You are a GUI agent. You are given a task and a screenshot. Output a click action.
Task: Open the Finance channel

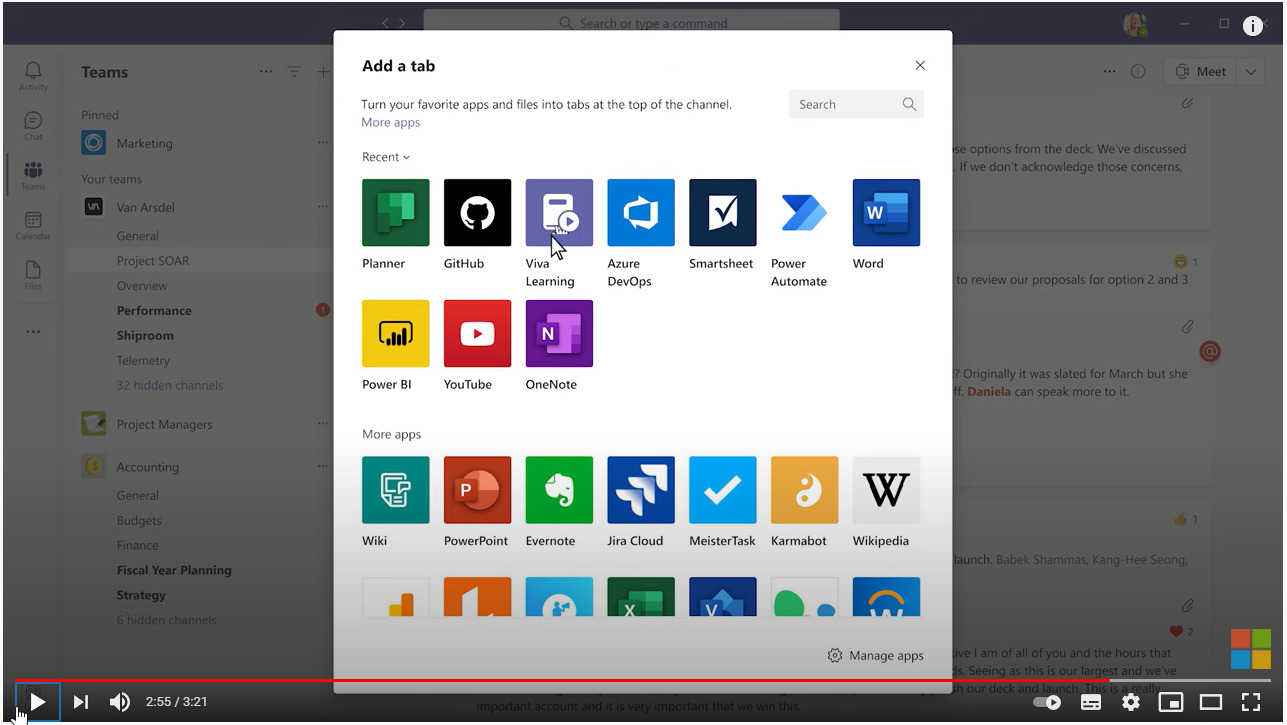coord(137,545)
